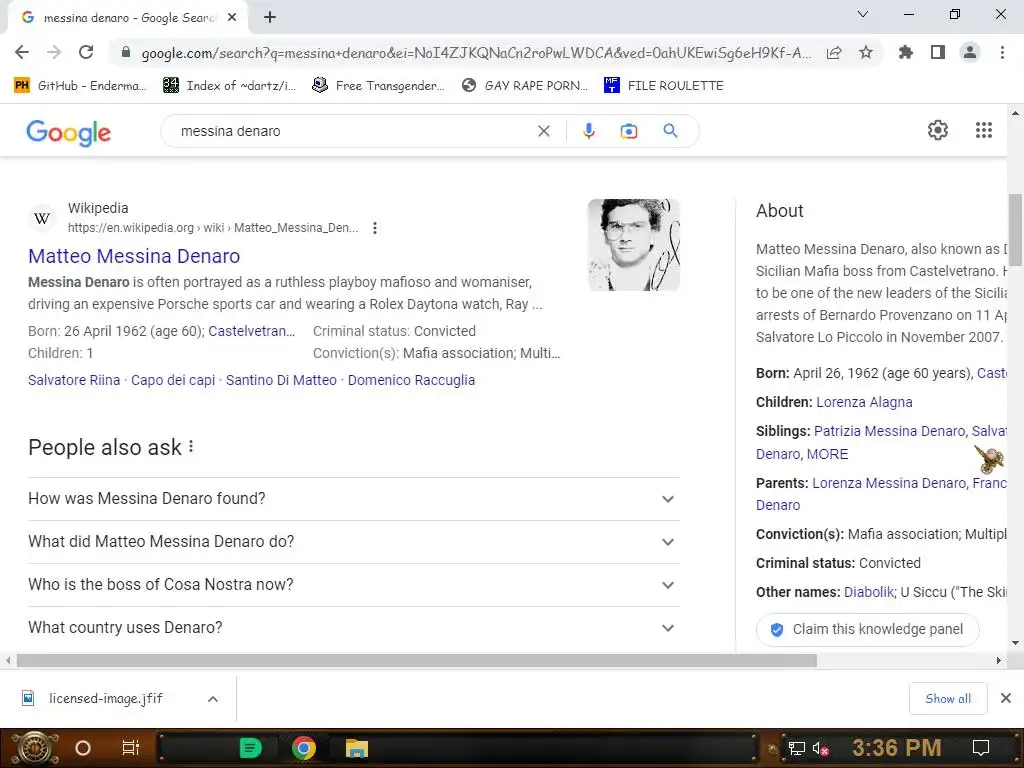The height and width of the screenshot is (768, 1024).
Task: Open the green notes app on taskbar
Action: [x=250, y=748]
